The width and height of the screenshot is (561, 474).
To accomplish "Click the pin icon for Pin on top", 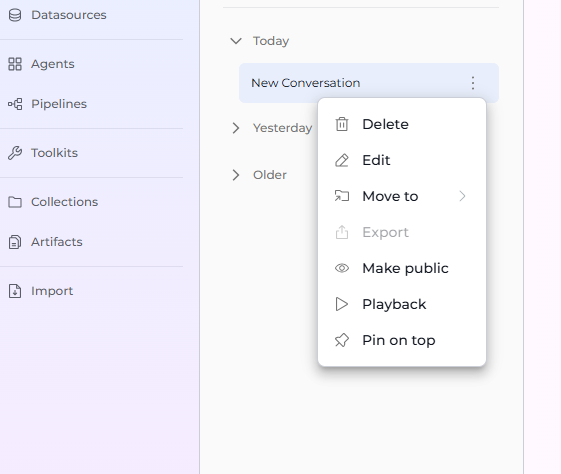I will [x=342, y=340].
